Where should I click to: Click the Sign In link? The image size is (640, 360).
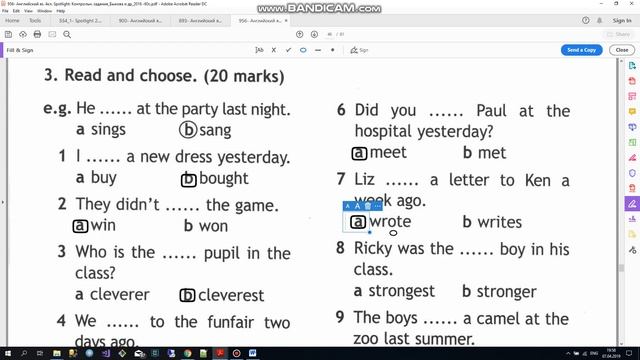click(x=622, y=20)
